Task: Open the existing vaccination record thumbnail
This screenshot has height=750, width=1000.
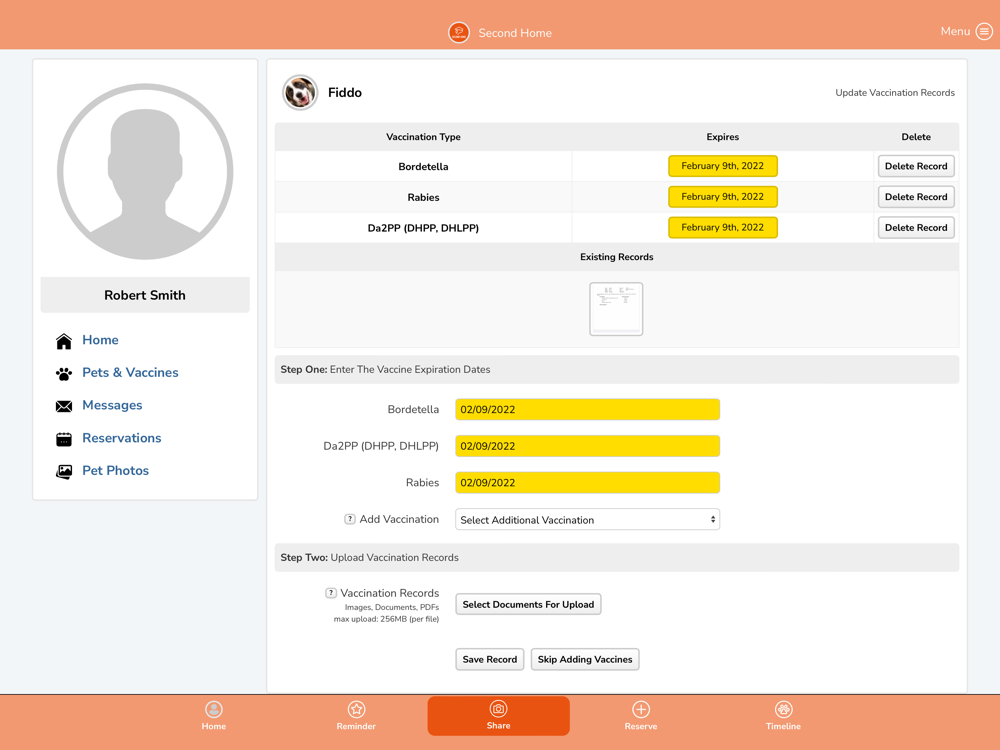Action: (616, 309)
